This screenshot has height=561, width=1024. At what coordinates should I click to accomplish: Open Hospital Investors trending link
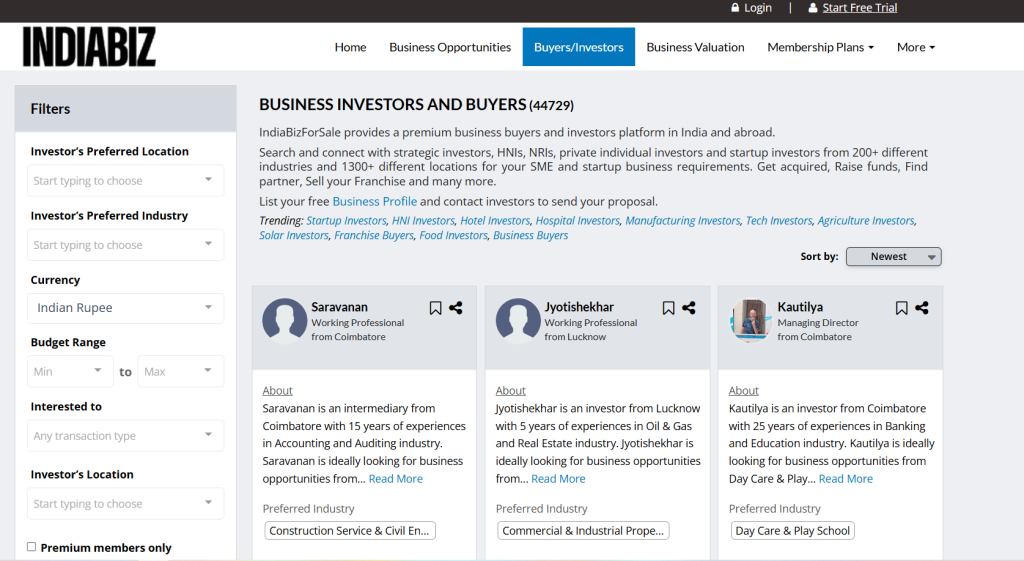(x=577, y=221)
